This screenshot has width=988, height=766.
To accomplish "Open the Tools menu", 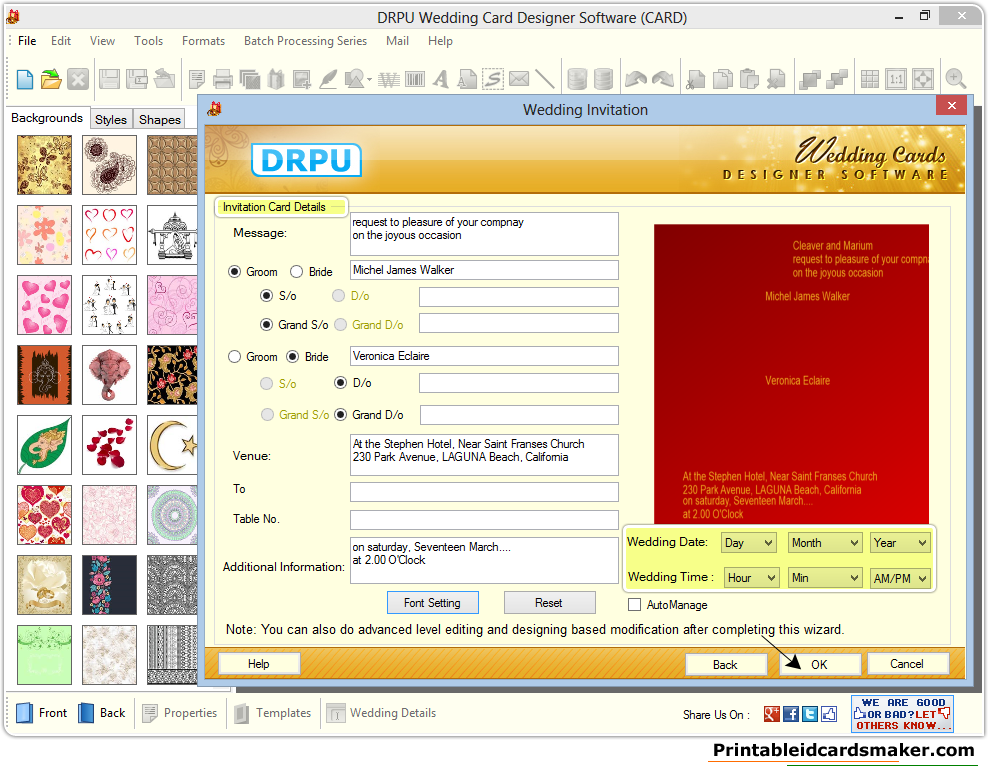I will point(148,41).
